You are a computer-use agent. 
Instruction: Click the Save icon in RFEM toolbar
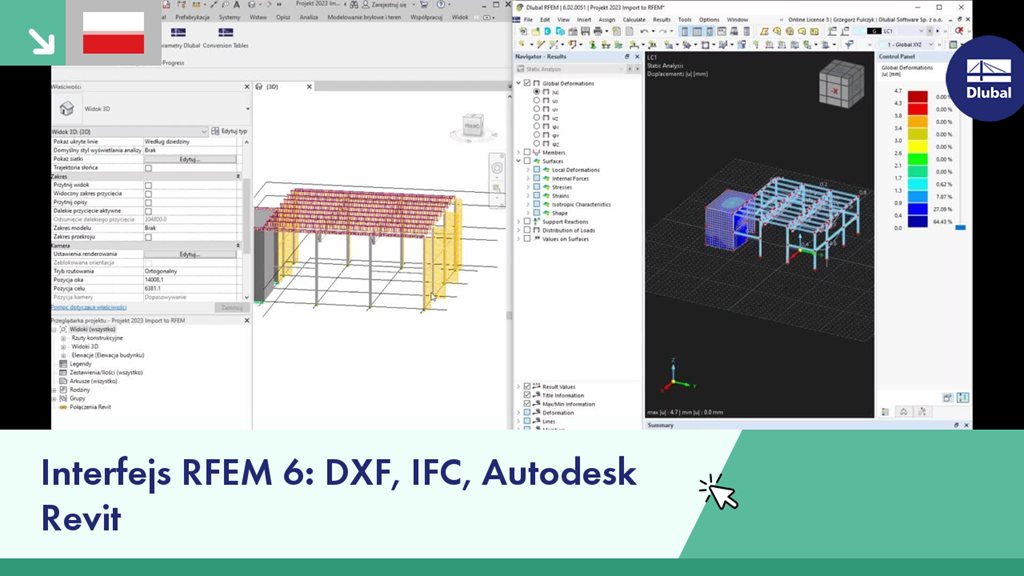[585, 31]
